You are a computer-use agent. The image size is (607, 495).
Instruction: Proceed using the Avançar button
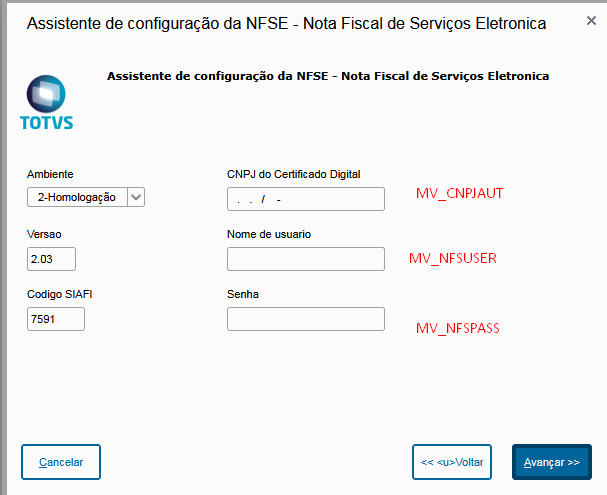552,462
